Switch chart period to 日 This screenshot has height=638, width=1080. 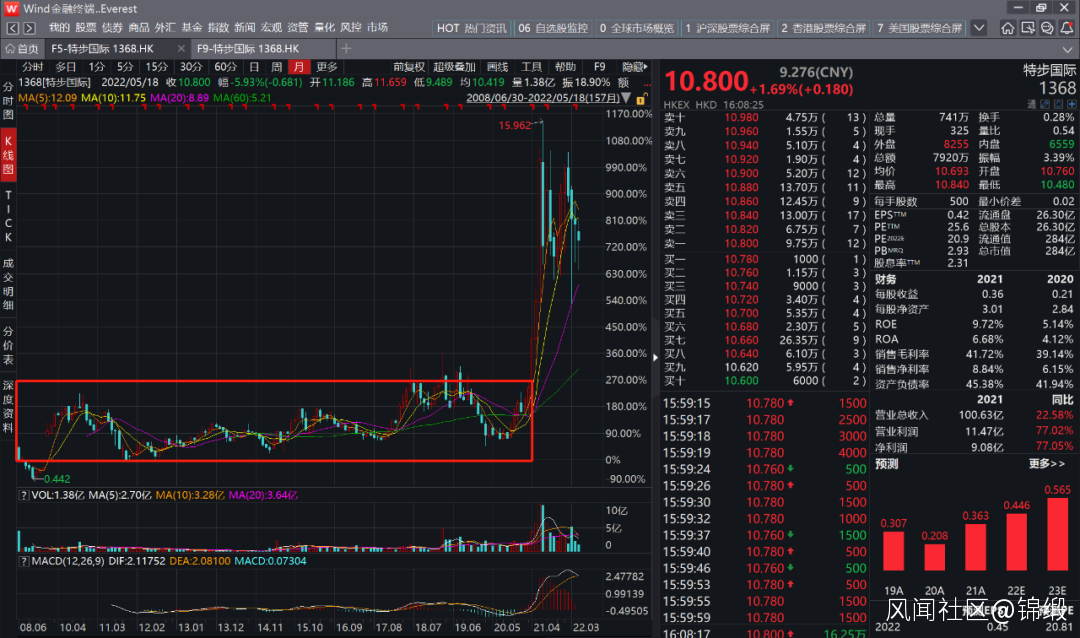coord(254,67)
